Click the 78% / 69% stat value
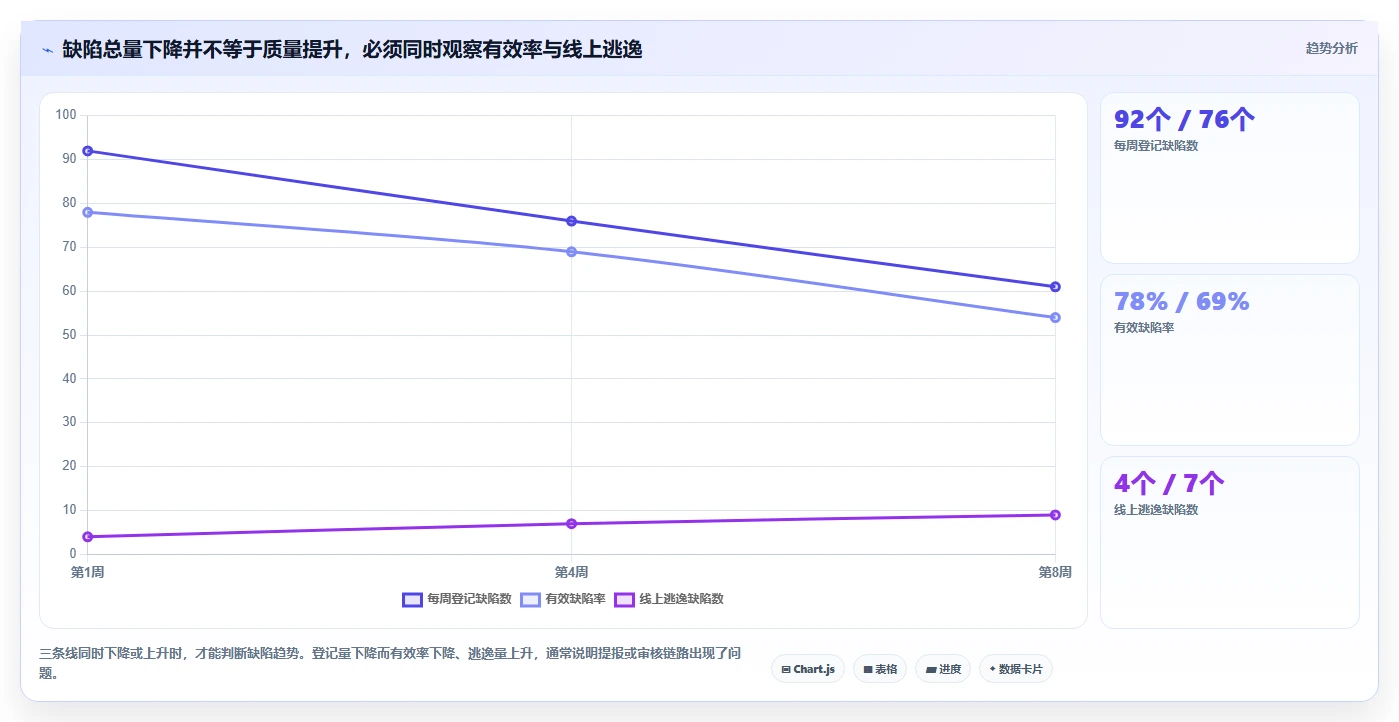Screen dimensions: 1399x722 tap(1182, 302)
